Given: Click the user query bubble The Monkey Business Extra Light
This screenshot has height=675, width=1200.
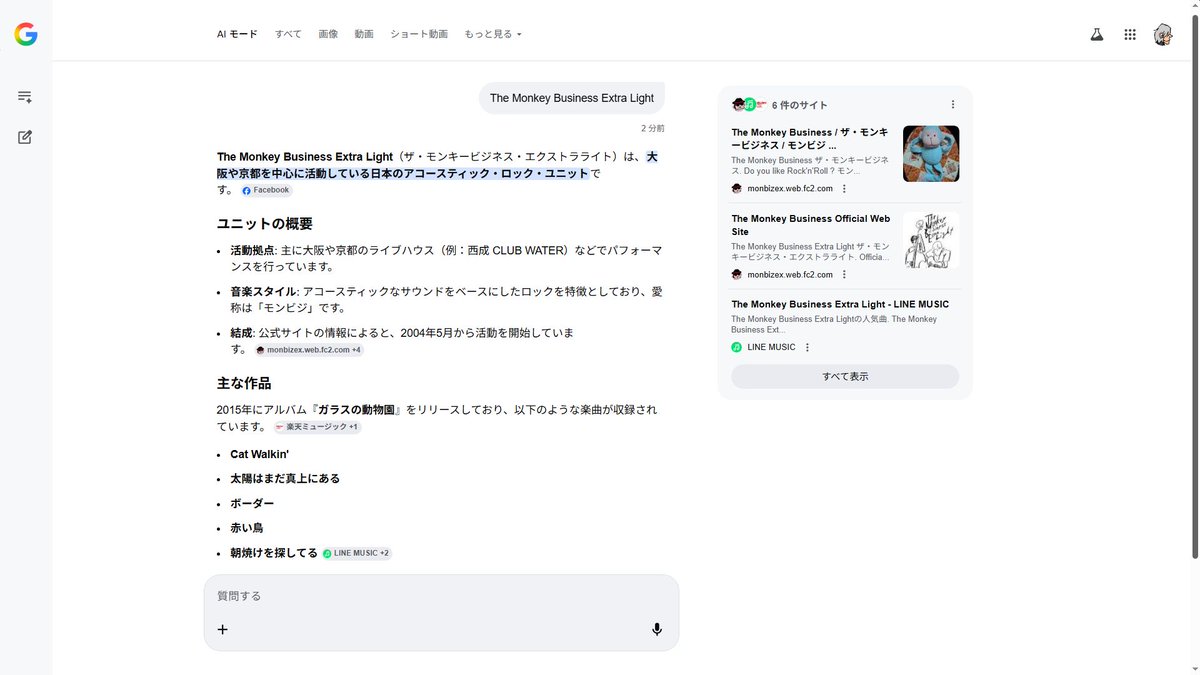Looking at the screenshot, I should [x=572, y=98].
